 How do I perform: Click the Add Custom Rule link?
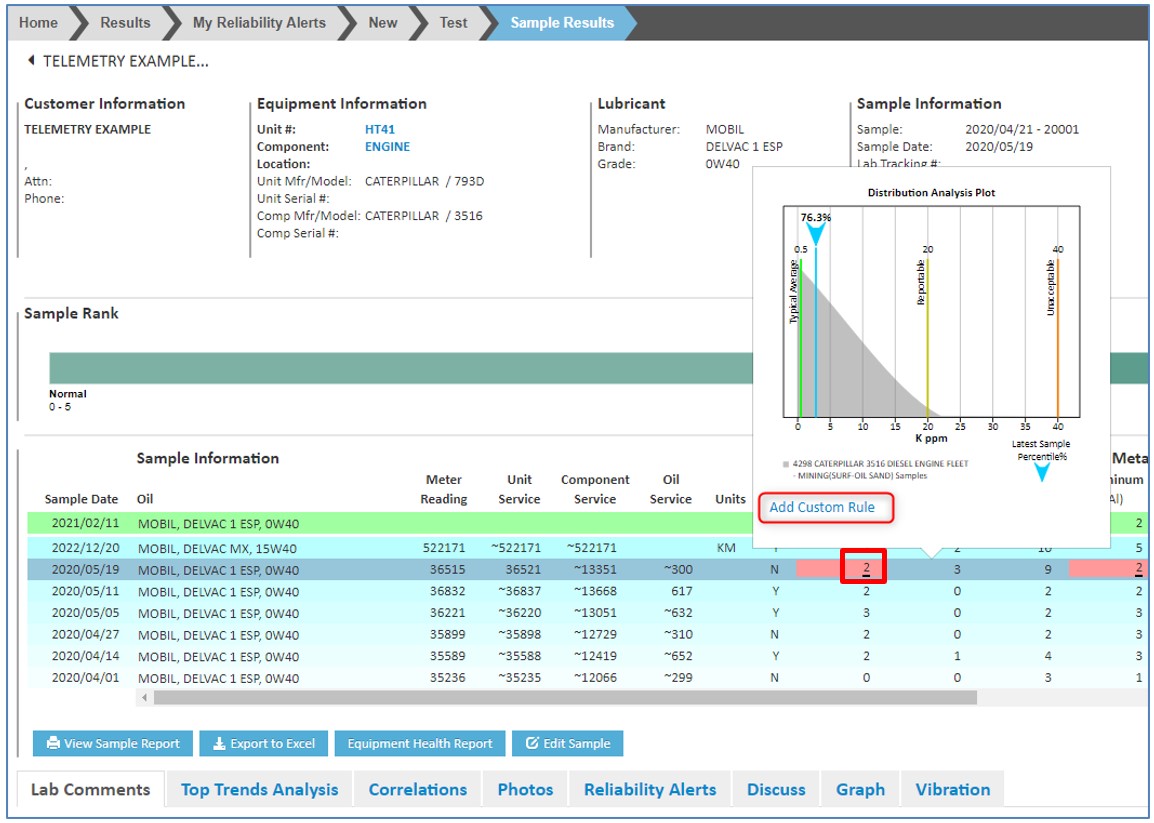822,507
